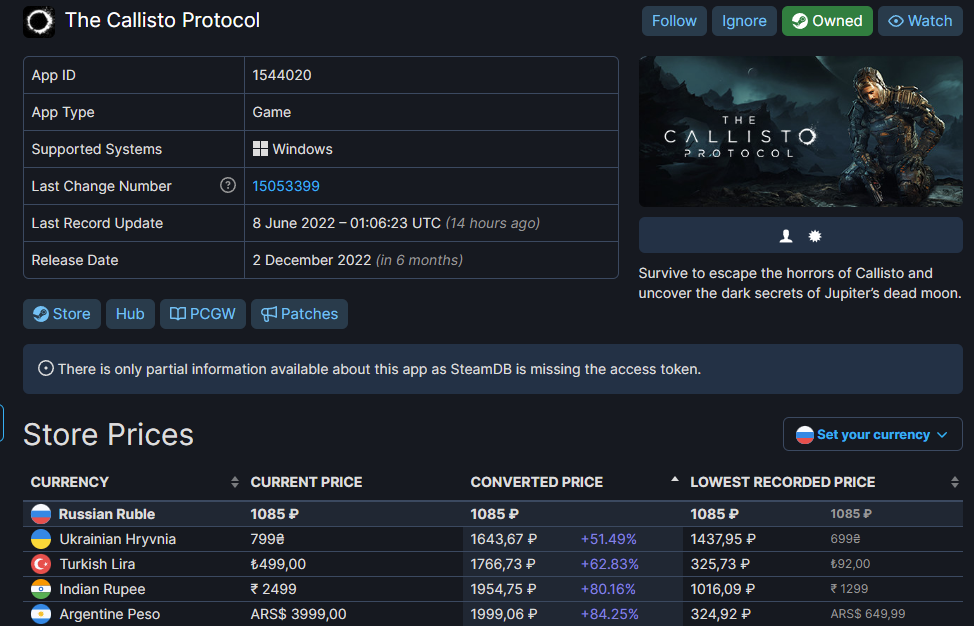Open the PCGW wiki button
This screenshot has width=974, height=626.
point(203,314)
